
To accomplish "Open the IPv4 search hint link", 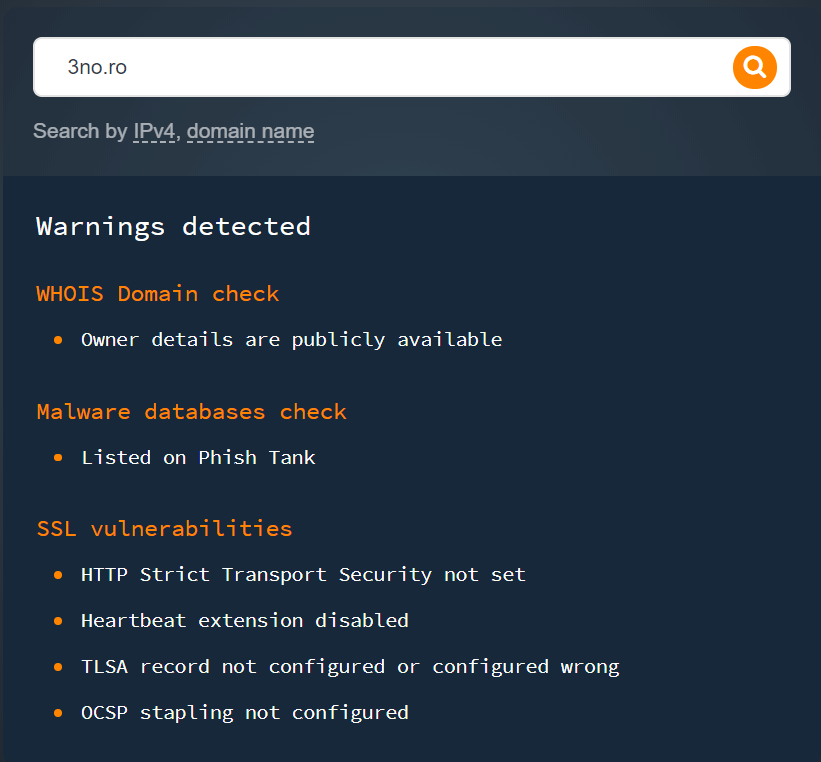I will point(154,131).
